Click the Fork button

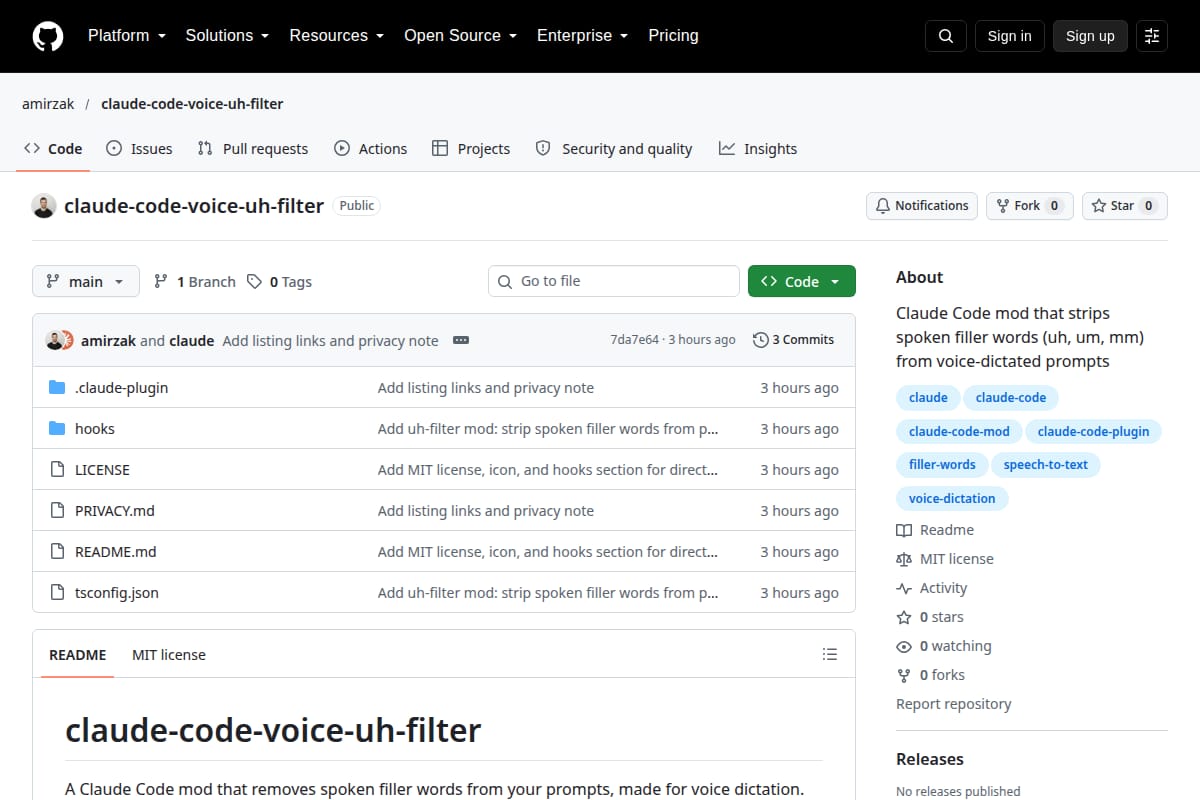click(x=1030, y=206)
